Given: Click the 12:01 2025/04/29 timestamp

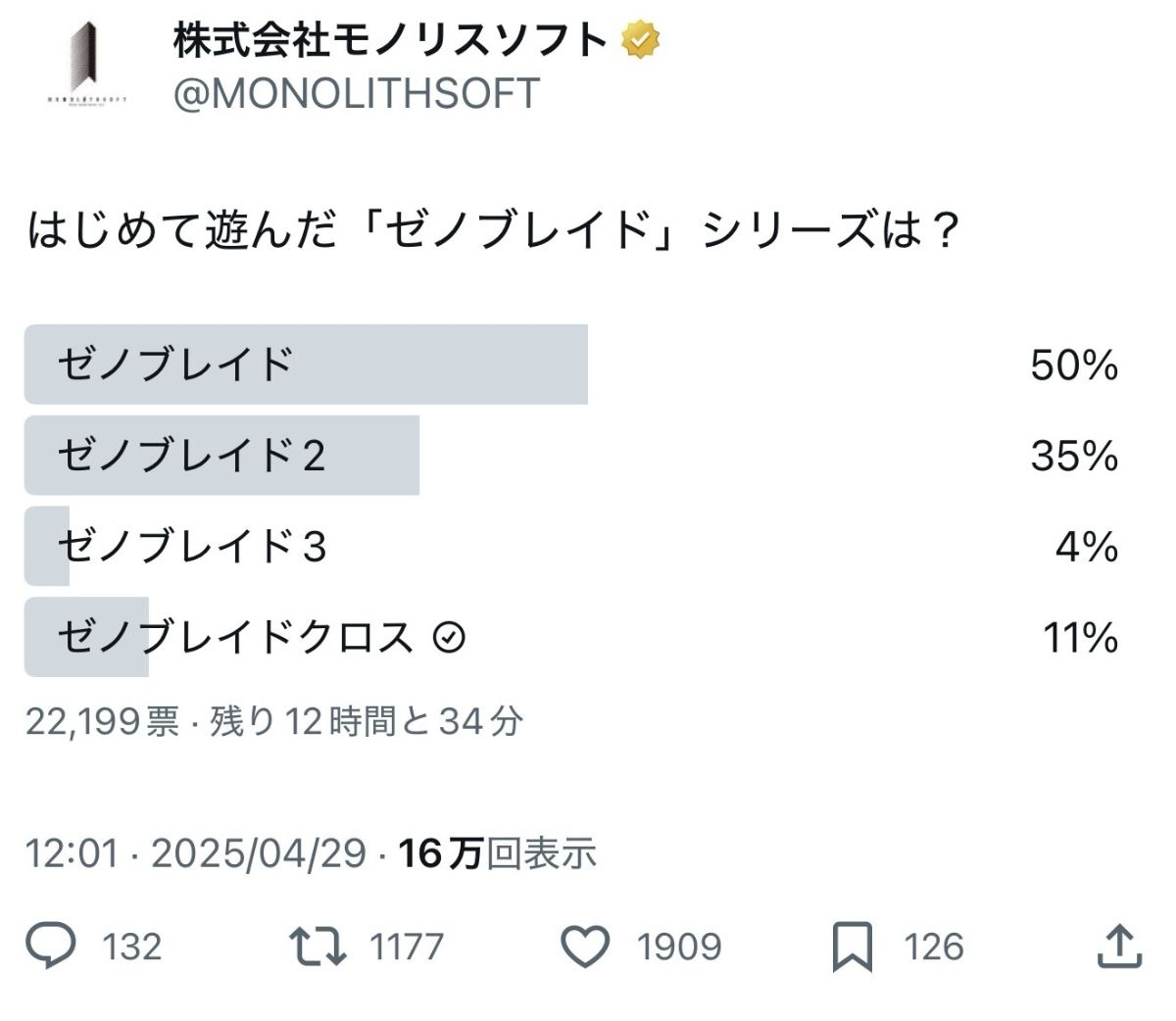Looking at the screenshot, I should [x=196, y=853].
